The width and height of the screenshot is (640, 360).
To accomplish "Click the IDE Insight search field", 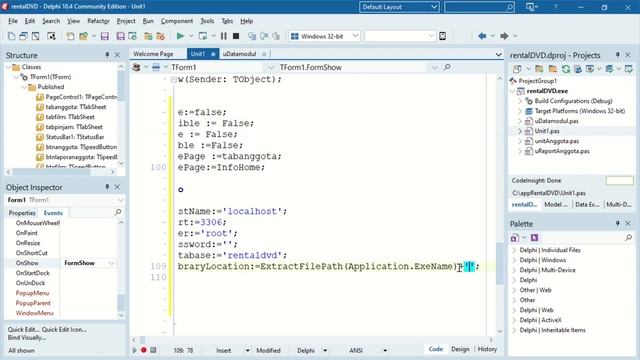I will (x=479, y=7).
